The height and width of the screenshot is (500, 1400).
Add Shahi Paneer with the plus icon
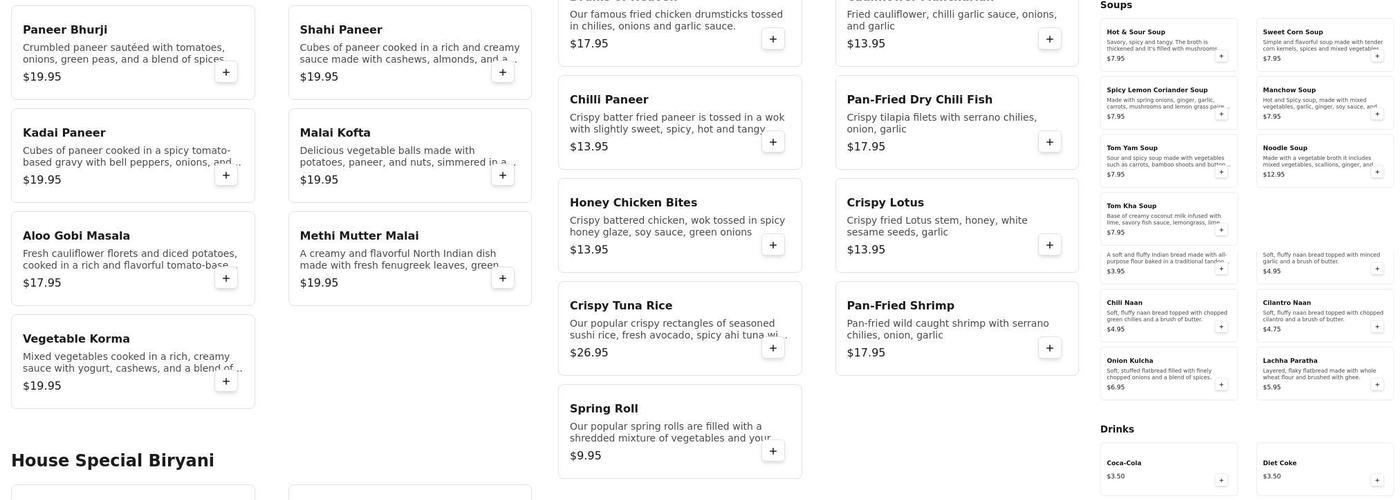coord(502,72)
